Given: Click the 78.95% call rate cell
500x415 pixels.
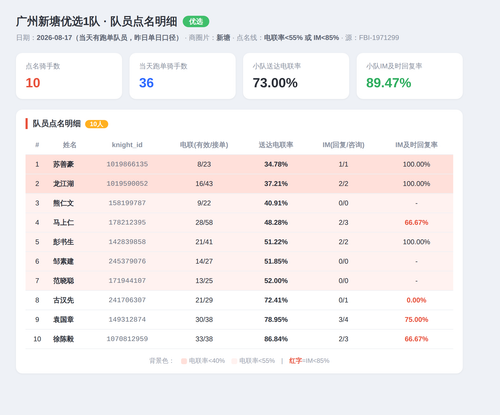Looking at the screenshot, I should pyautogui.click(x=276, y=319).
